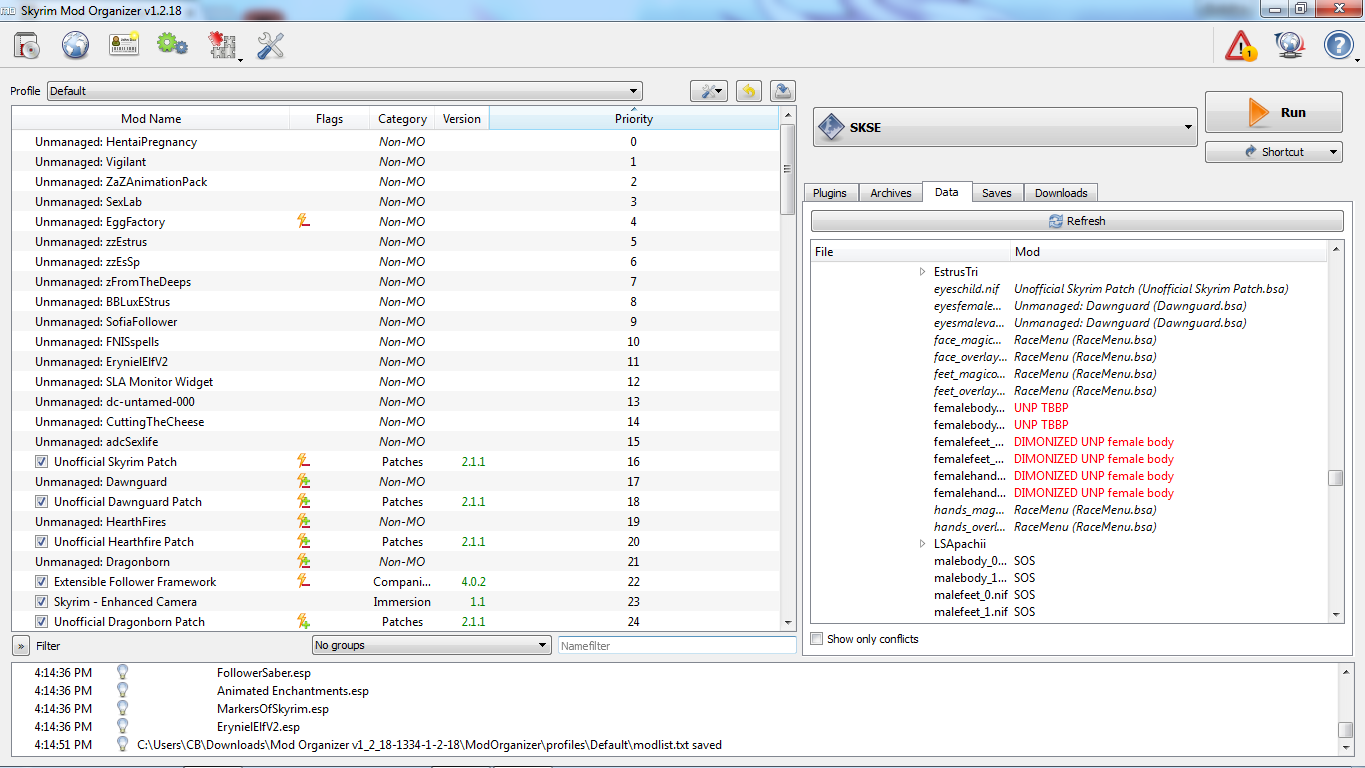Open the Saves tab
Image resolution: width=1365 pixels, height=768 pixels.
[x=997, y=193]
